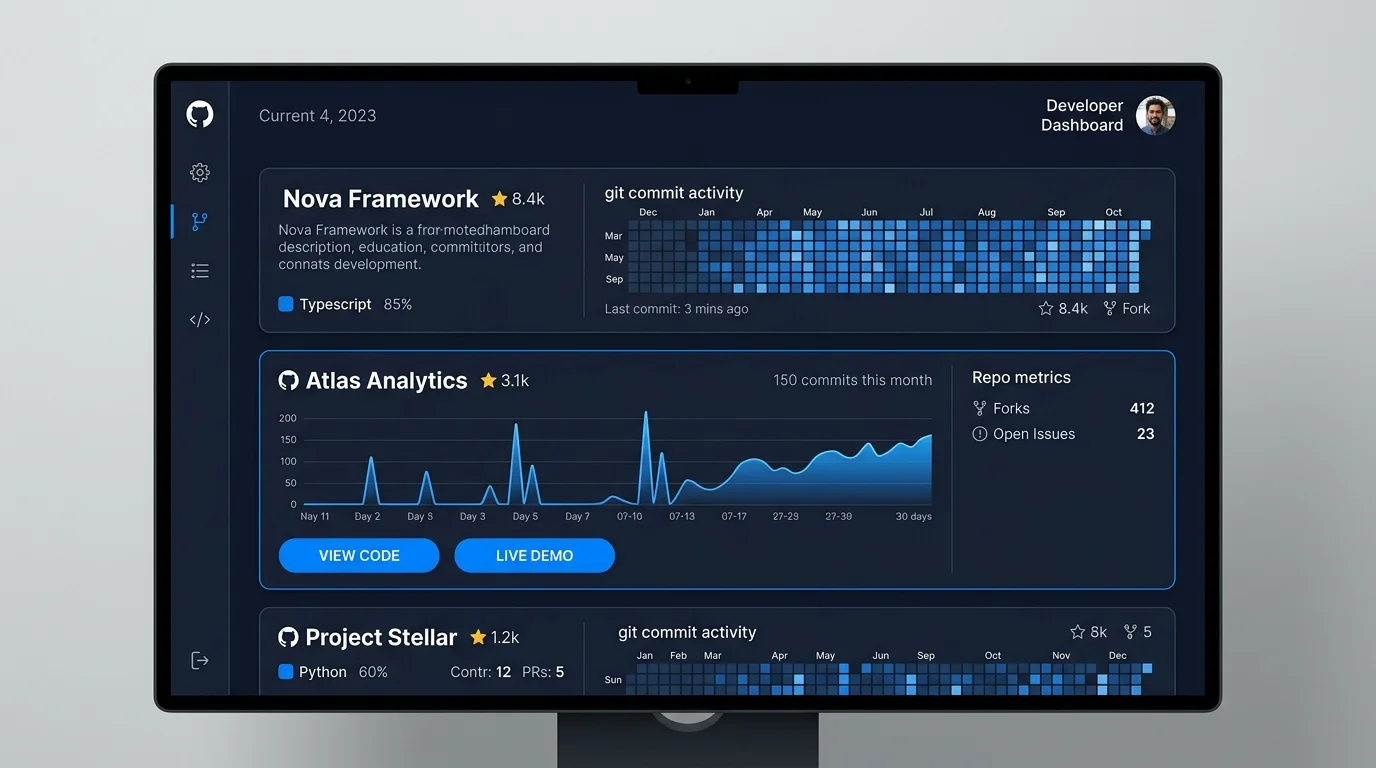Click the Repo metrics heading

point(1021,377)
